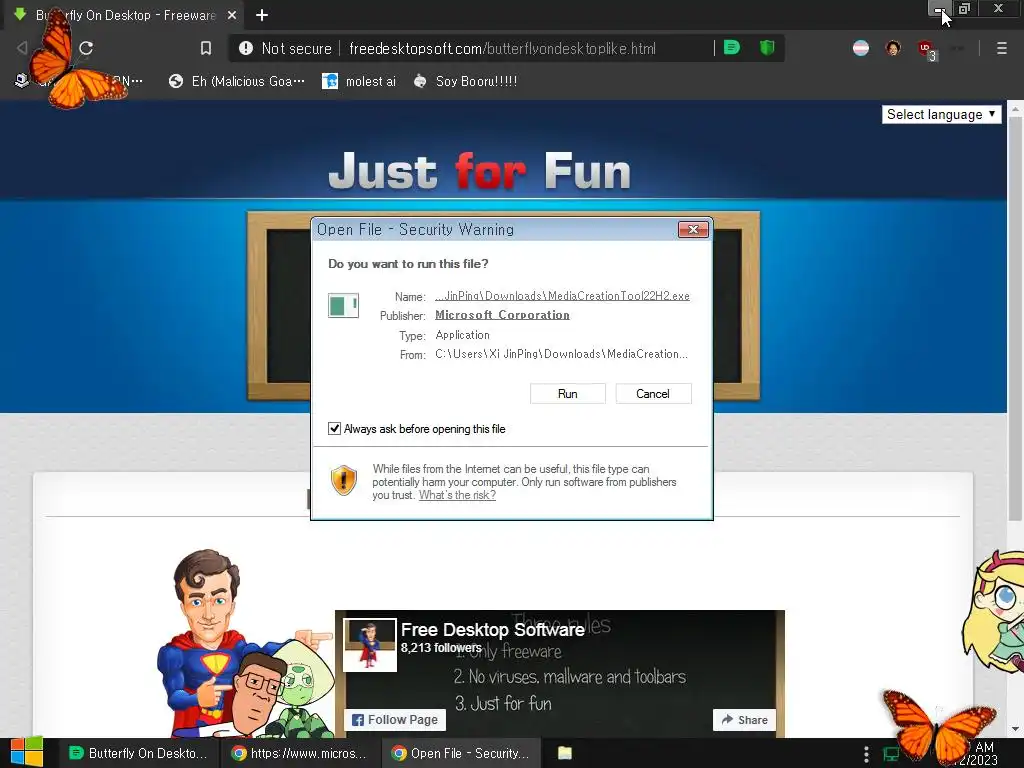Image resolution: width=1024 pixels, height=768 pixels.
Task: Click the MediaCreationTool22H2.exe file name
Action: pyautogui.click(x=562, y=296)
